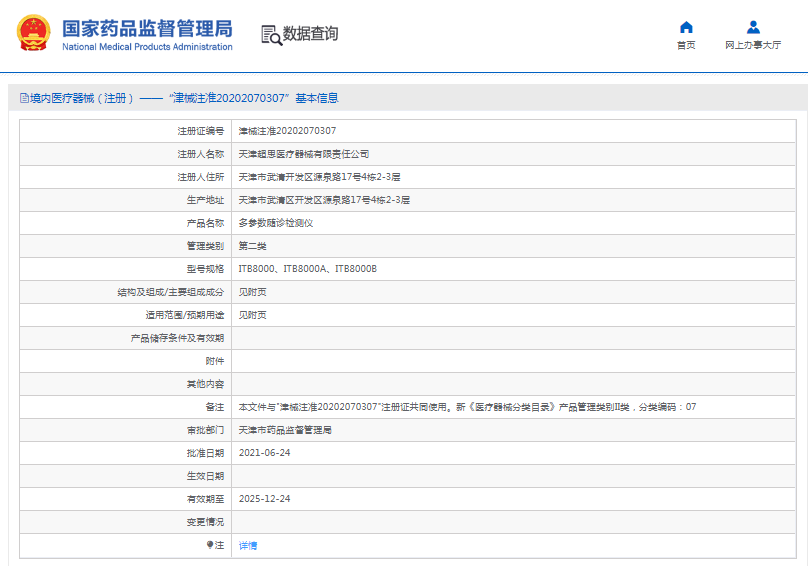
Task: Click the 变更情况 label
Action: point(206,522)
